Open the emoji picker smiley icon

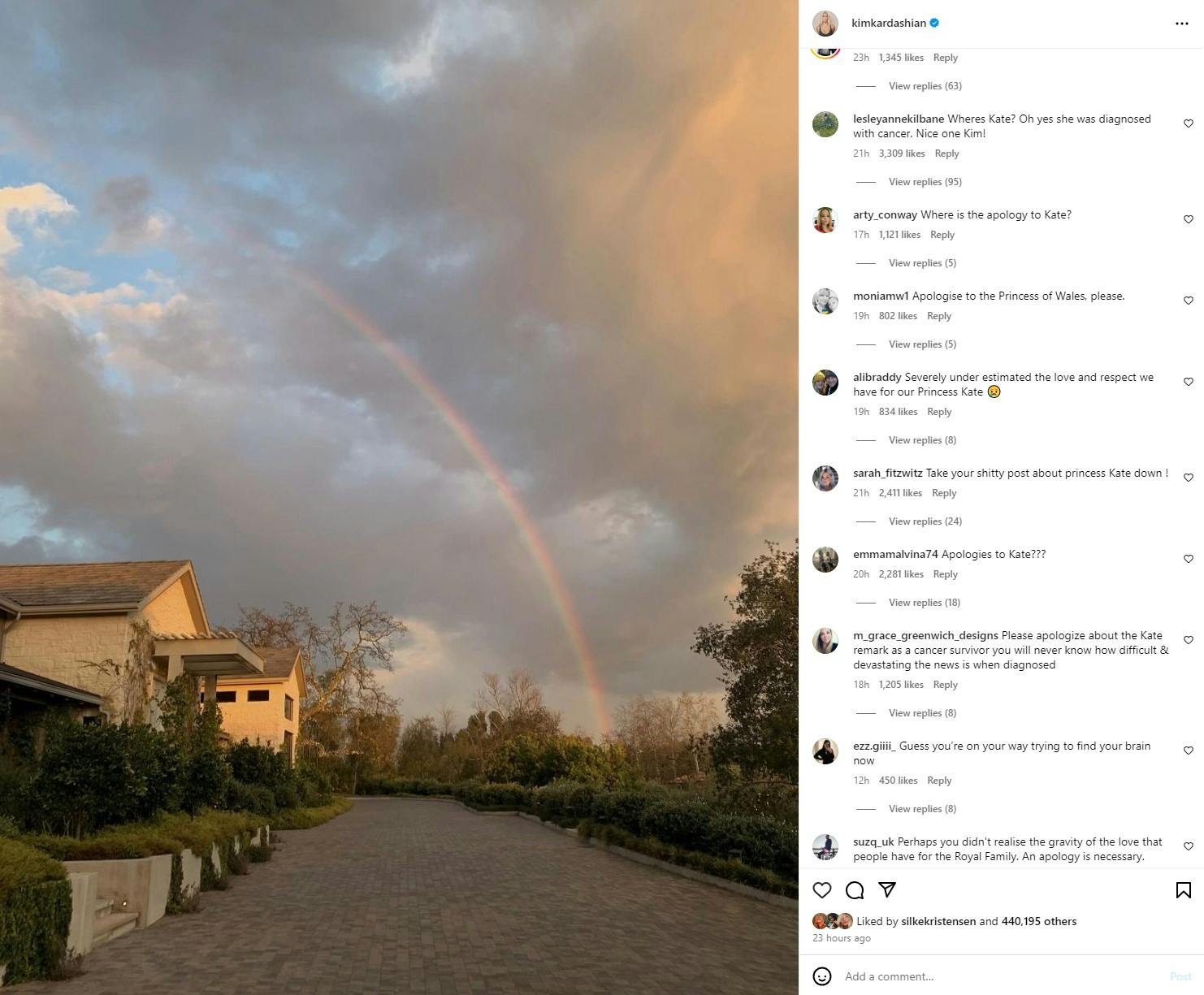tap(822, 976)
